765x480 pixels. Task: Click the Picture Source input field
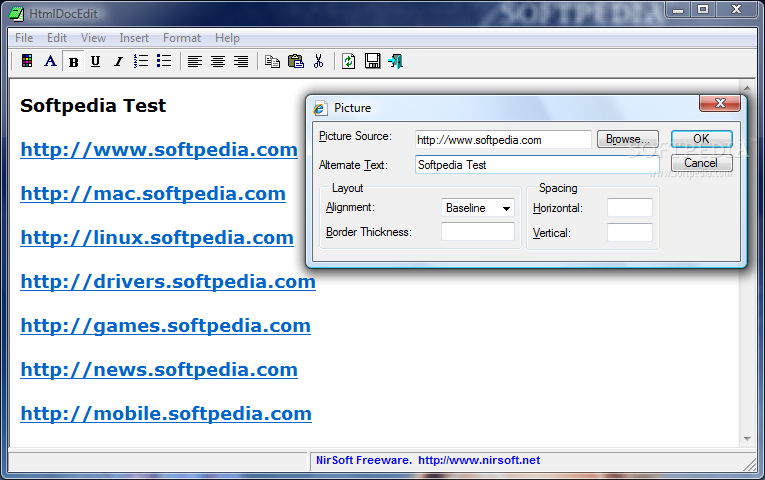pos(503,140)
